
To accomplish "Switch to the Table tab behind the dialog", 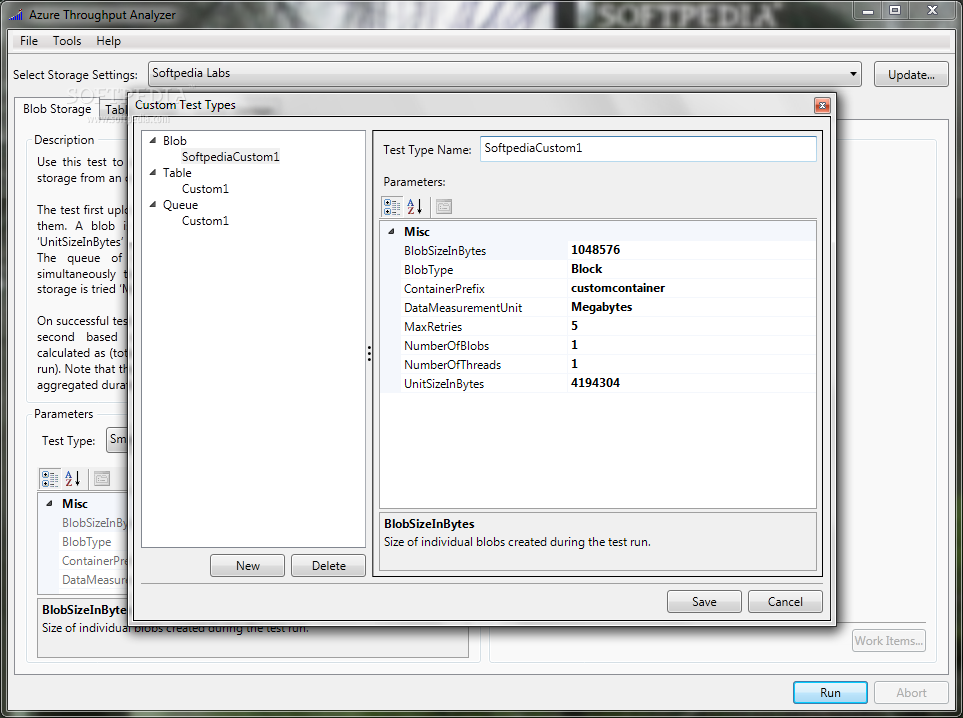I will tap(114, 110).
